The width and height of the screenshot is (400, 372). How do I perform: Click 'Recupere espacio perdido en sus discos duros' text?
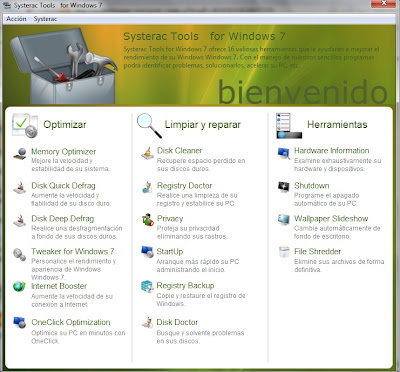201,165
